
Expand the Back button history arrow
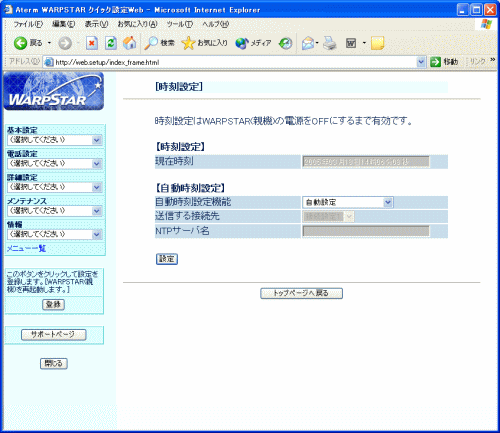point(49,43)
